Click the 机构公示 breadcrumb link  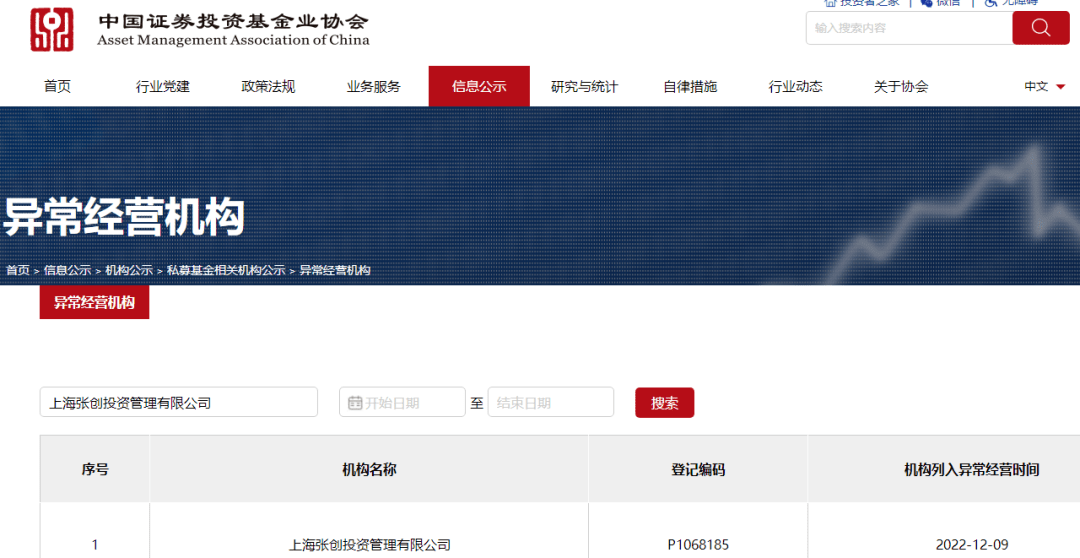point(129,271)
